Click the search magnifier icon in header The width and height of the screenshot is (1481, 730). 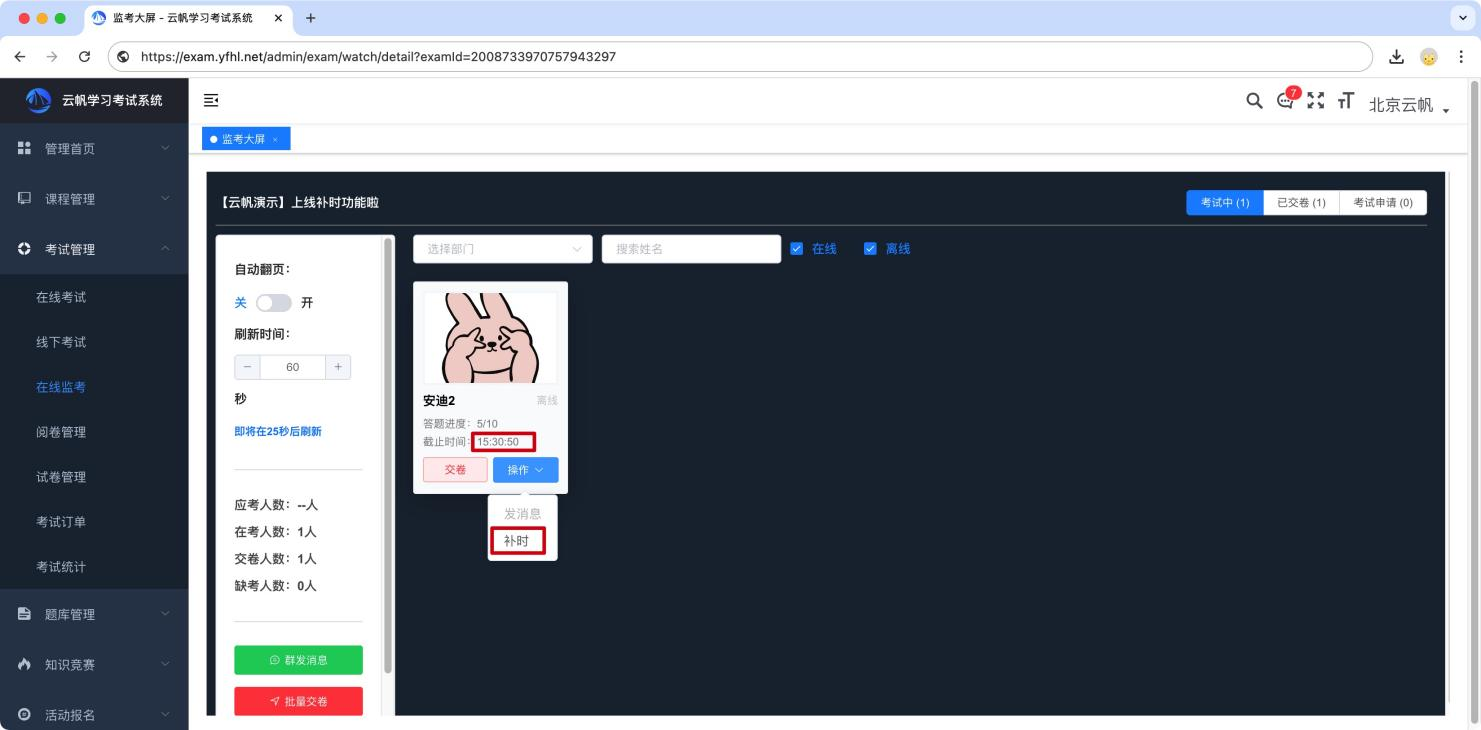(1254, 101)
